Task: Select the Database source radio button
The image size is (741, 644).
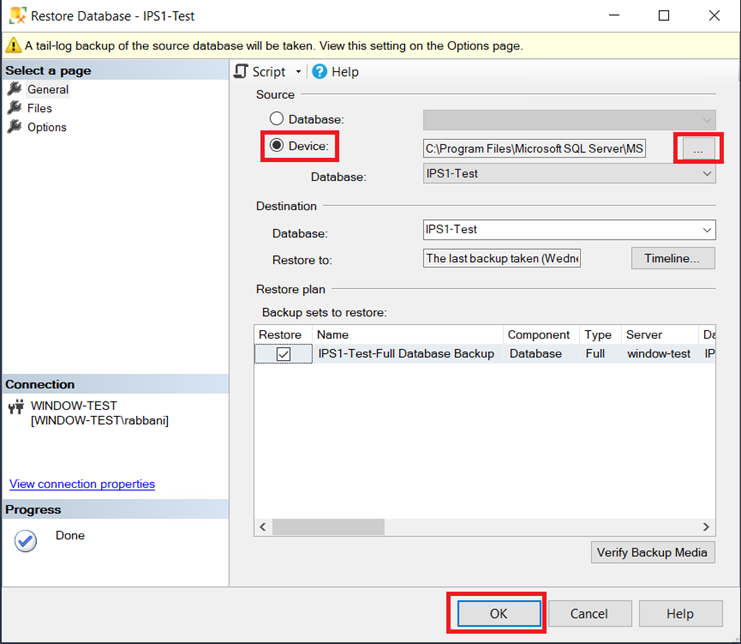Action: (277, 119)
